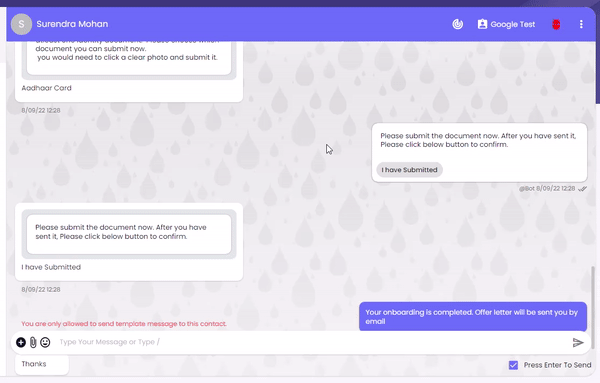This screenshot has height=383, width=600.
Task: Click the Aadhaar Card reply text
Action: [x=46, y=88]
